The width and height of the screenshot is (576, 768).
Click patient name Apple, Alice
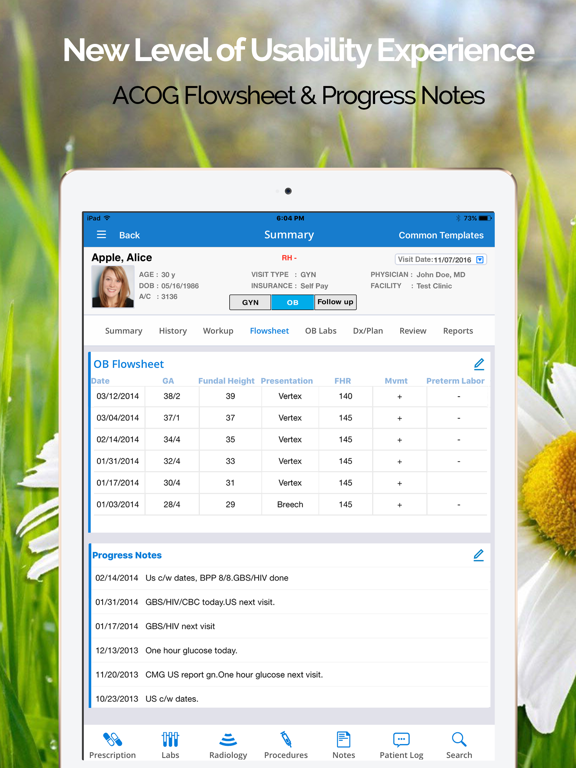(x=121, y=258)
